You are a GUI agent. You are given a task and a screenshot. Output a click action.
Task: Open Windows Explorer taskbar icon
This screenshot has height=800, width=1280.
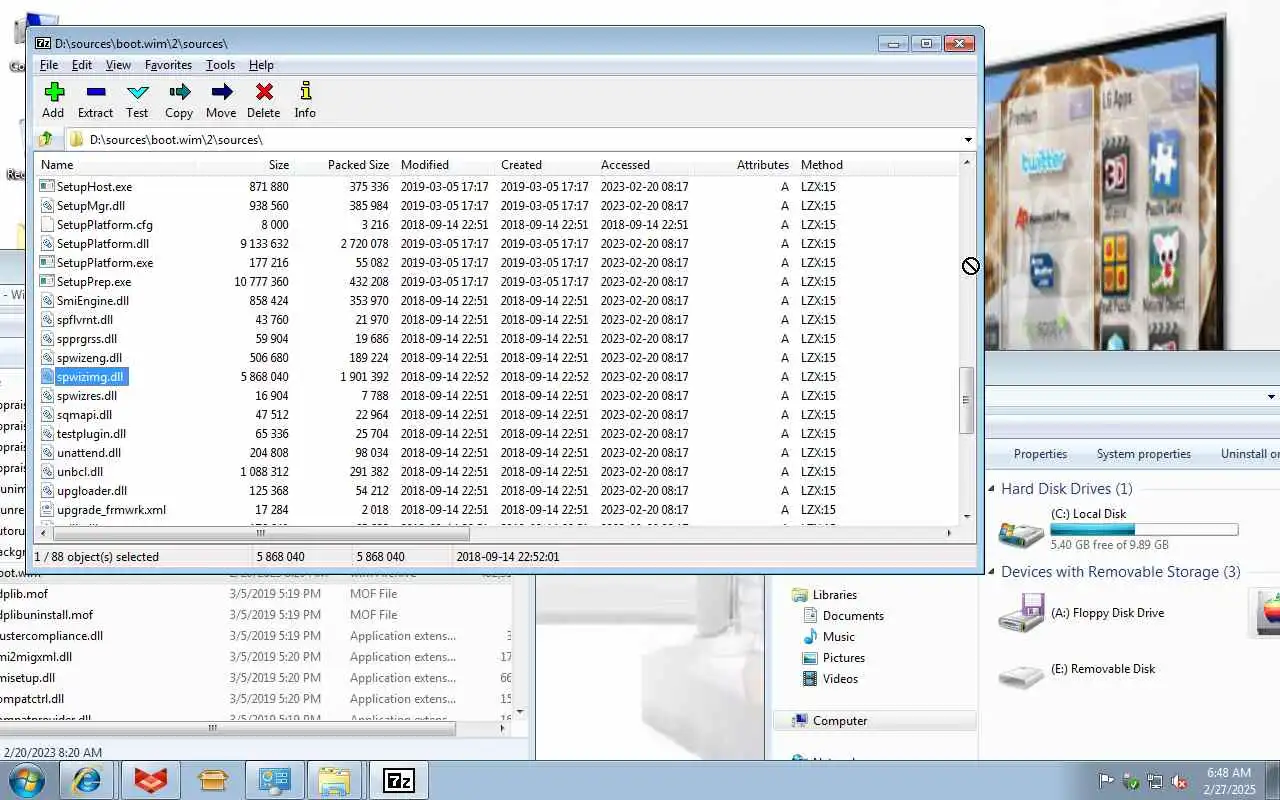[334, 780]
